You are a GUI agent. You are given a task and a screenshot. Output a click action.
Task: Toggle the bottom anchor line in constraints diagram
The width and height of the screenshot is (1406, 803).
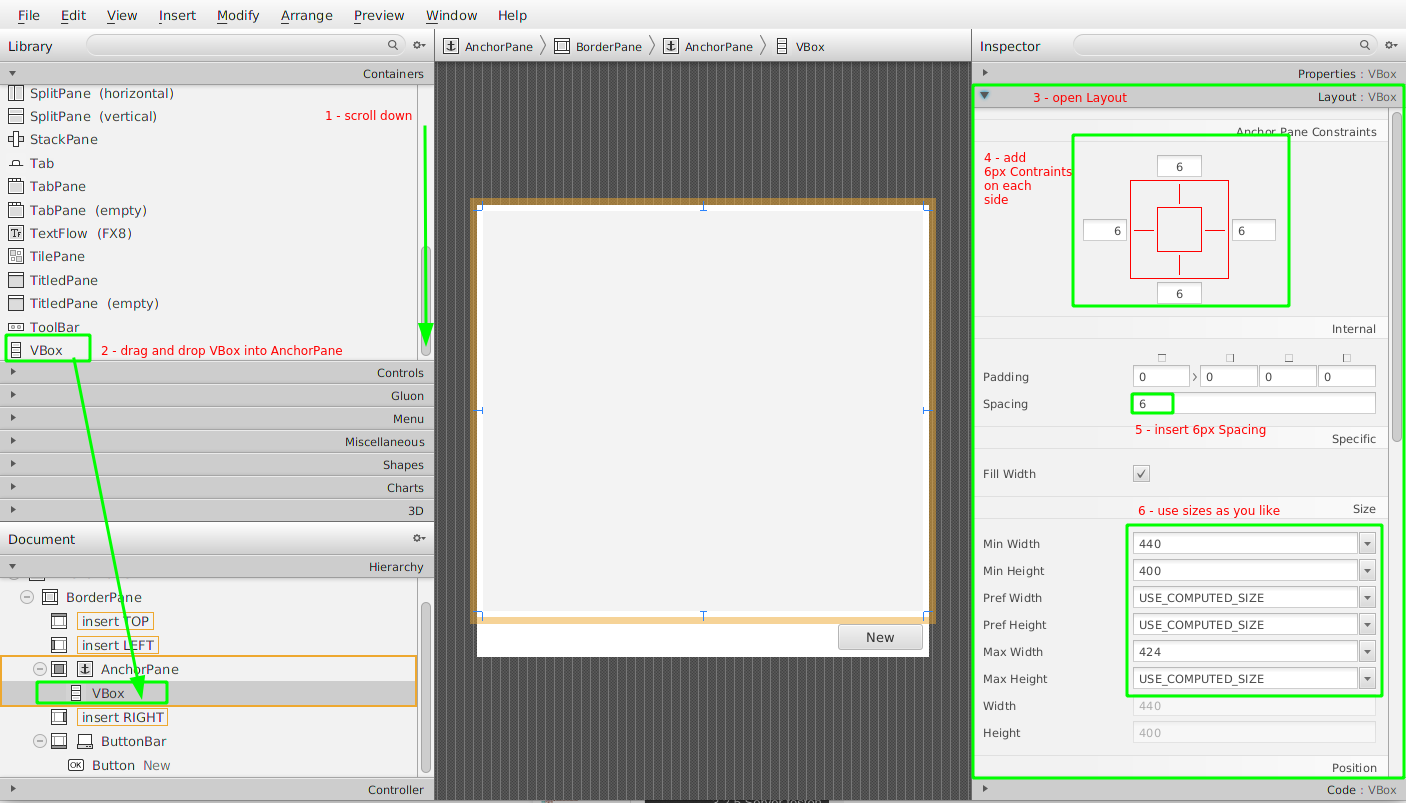[1179, 265]
